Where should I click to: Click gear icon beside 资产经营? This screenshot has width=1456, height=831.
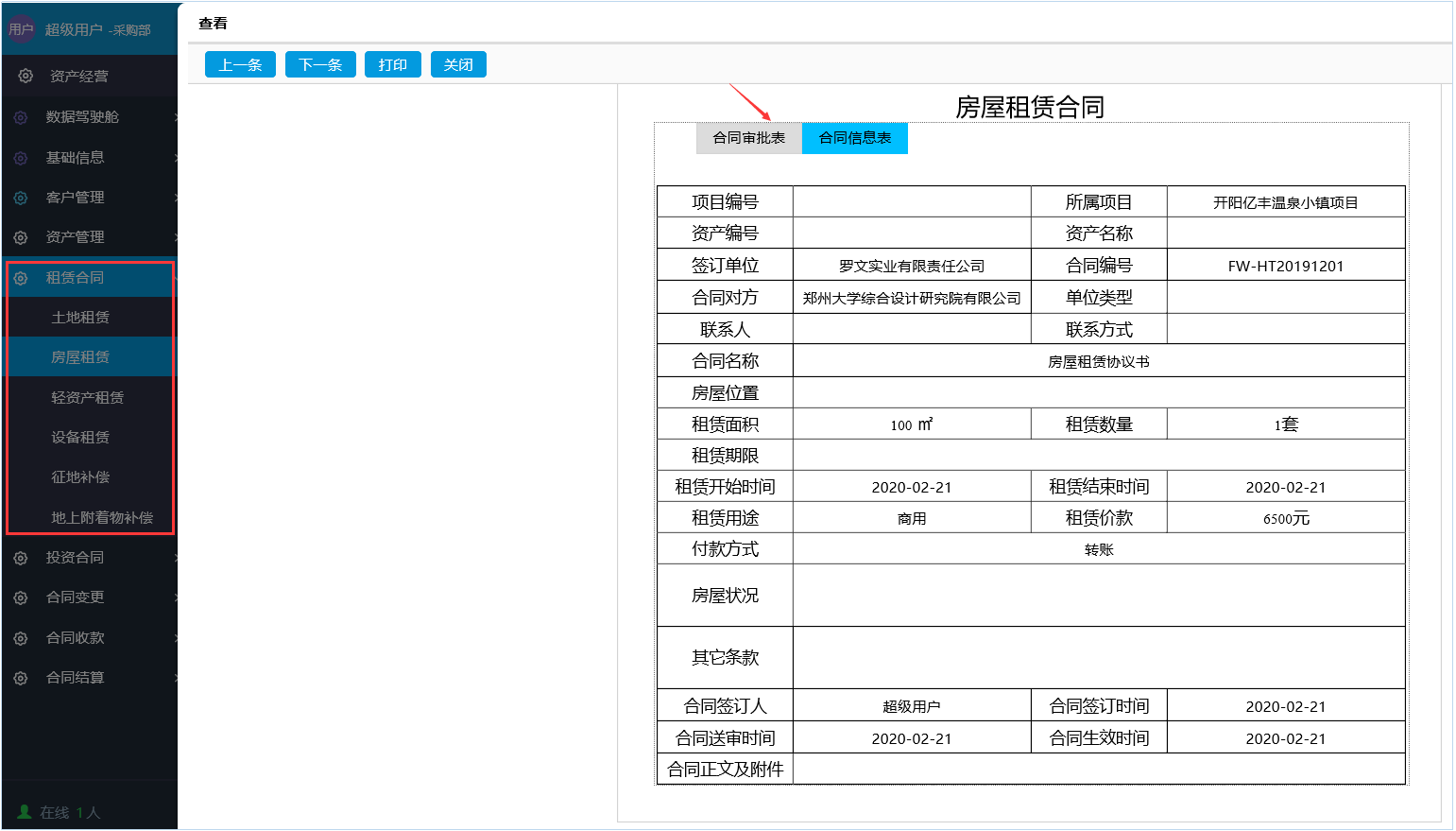tap(26, 76)
